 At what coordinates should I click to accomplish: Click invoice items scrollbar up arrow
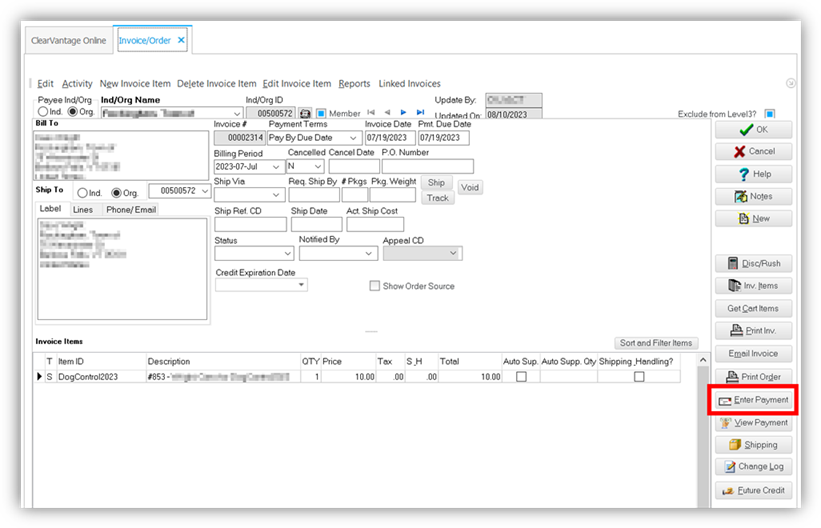[703, 360]
